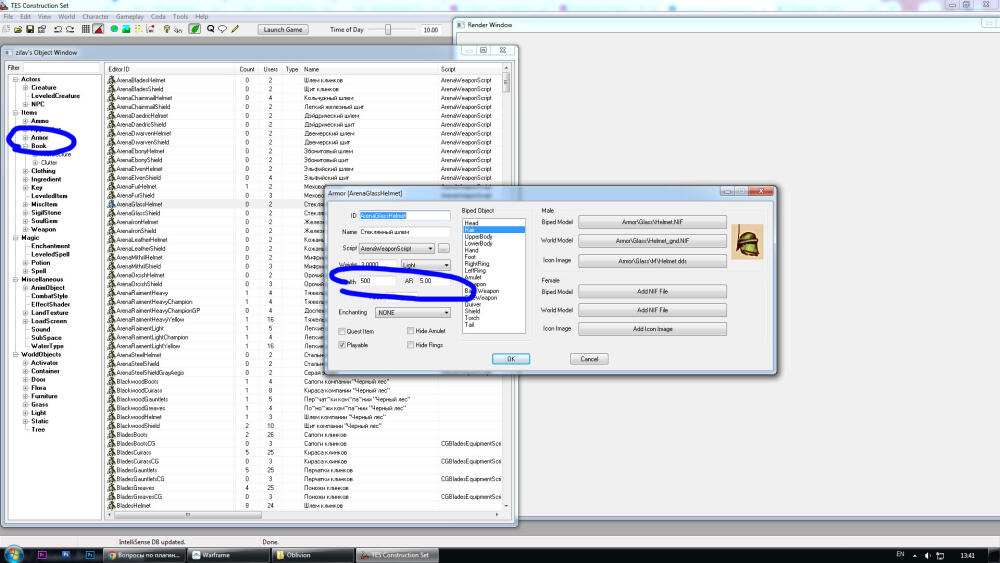This screenshot has width=1000, height=563.
Task: Click the Health field showing 500
Action: [377, 281]
